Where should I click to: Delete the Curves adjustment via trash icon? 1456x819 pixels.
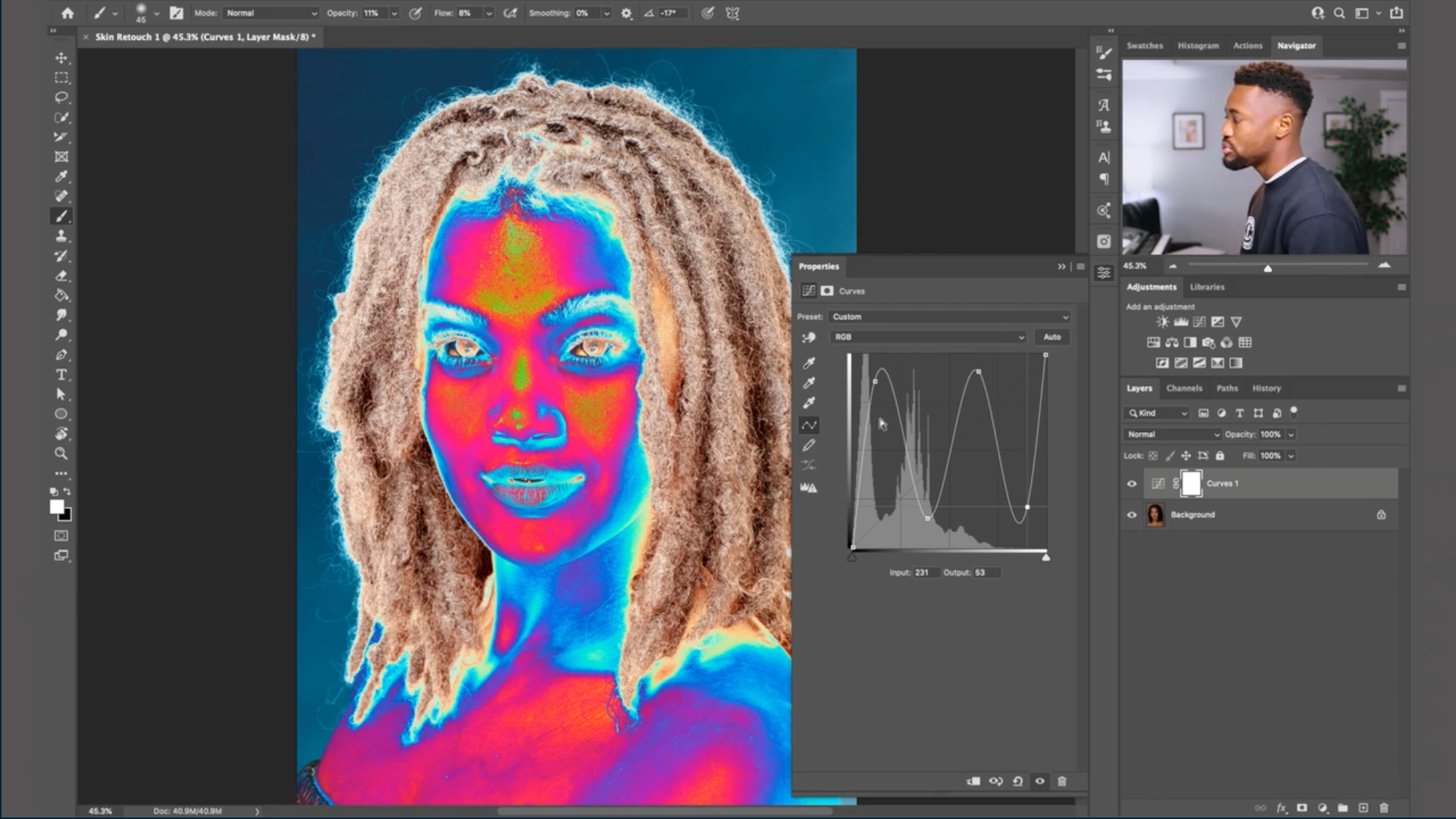pyautogui.click(x=1063, y=781)
